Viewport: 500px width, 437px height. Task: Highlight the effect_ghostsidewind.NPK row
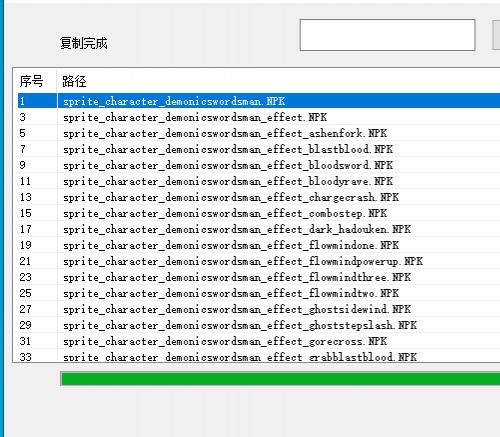point(259,309)
